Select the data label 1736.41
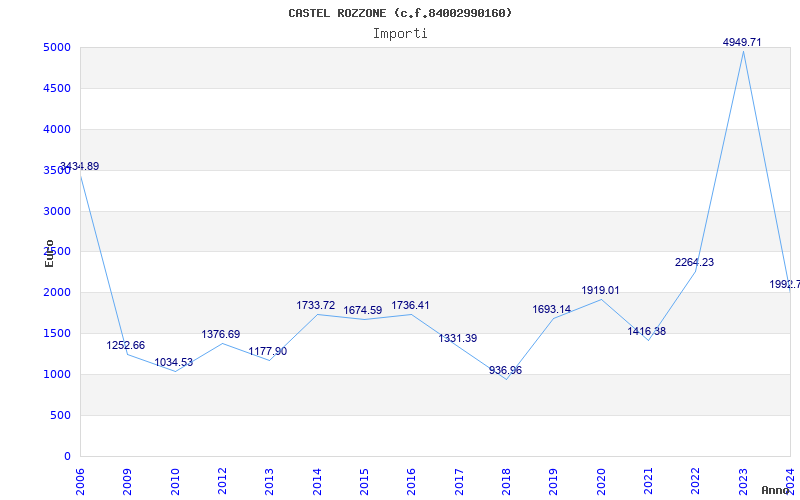The width and height of the screenshot is (800, 500). pyautogui.click(x=410, y=306)
